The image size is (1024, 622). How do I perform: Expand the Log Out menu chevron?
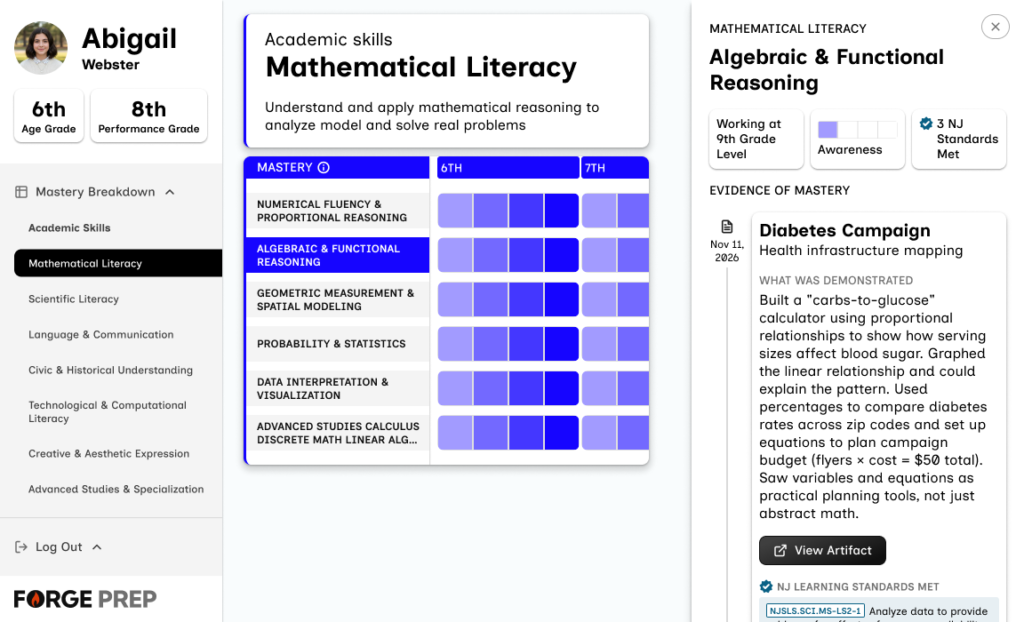(97, 547)
